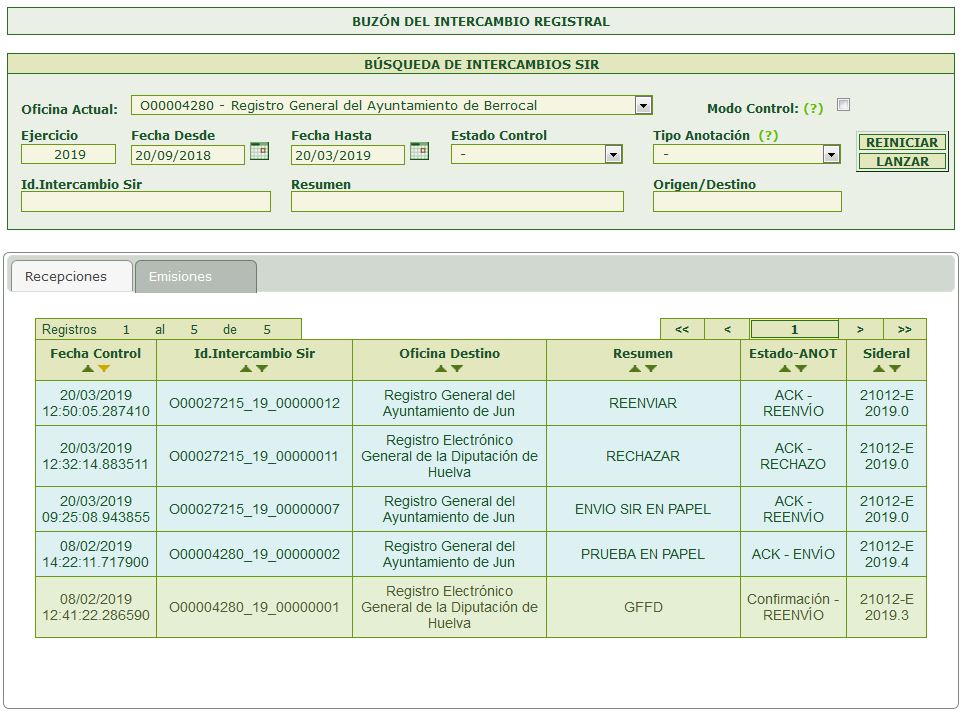
Task: Focus the Origen/Destino search field
Action: point(747,202)
